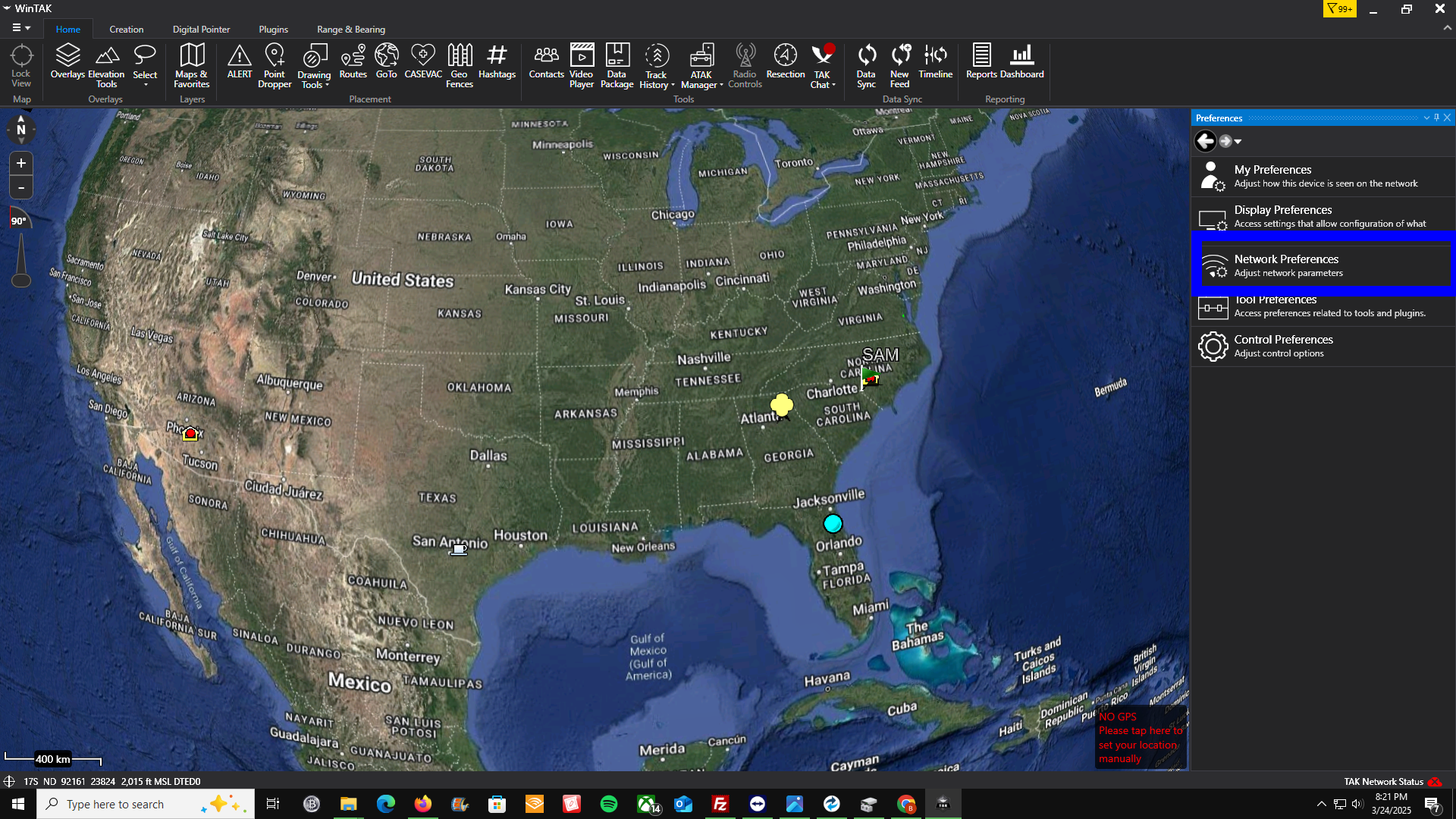This screenshot has width=1456, height=819.
Task: Collapse the ribbon with the chevron
Action: click(x=1447, y=28)
